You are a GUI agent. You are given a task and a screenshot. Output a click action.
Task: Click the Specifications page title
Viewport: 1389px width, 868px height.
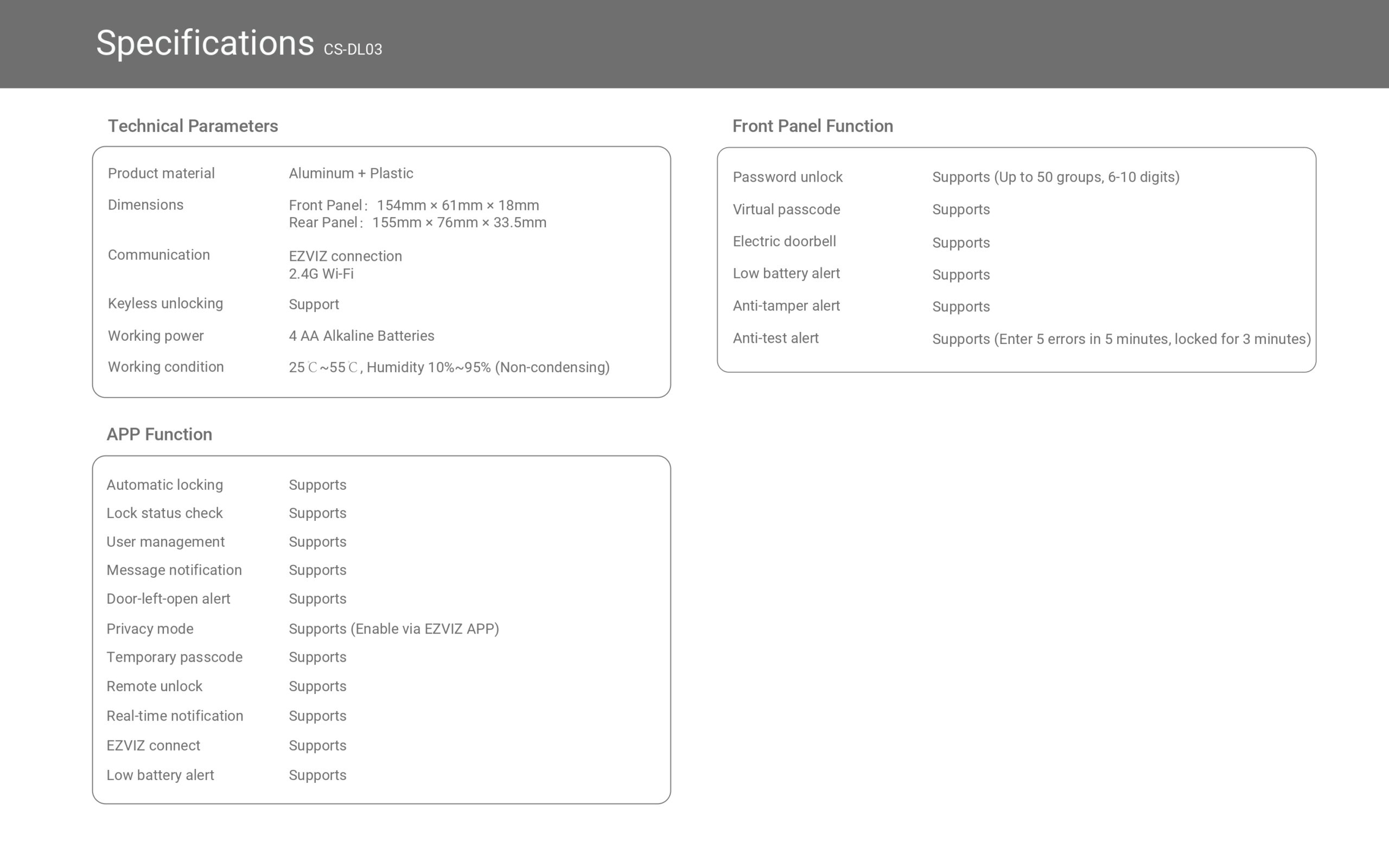point(205,43)
